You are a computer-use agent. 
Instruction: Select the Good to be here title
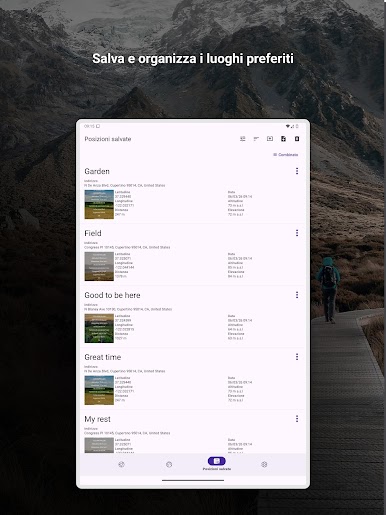point(112,295)
